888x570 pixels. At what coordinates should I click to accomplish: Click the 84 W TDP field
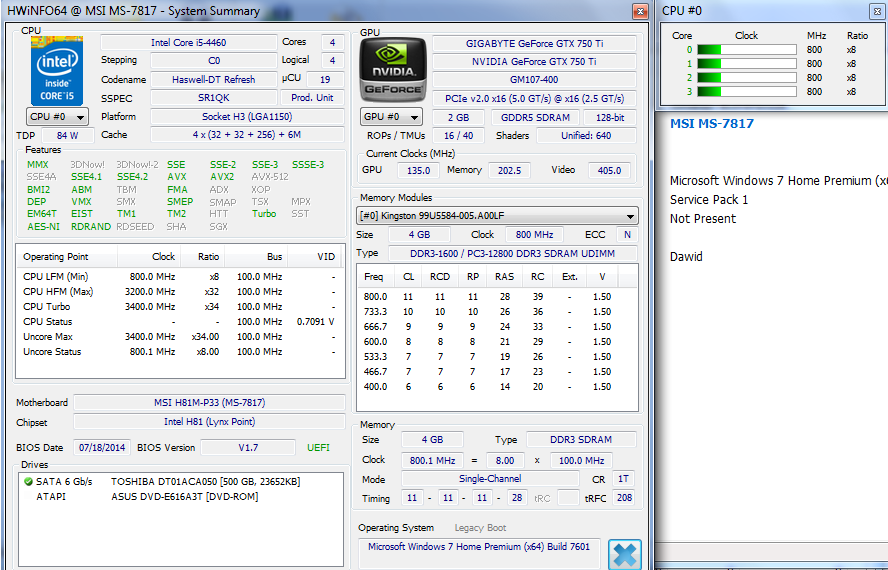(x=67, y=135)
